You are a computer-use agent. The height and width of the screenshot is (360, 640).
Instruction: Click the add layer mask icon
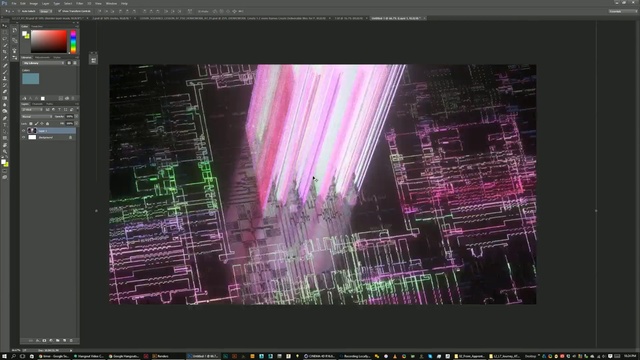pyautogui.click(x=44, y=340)
